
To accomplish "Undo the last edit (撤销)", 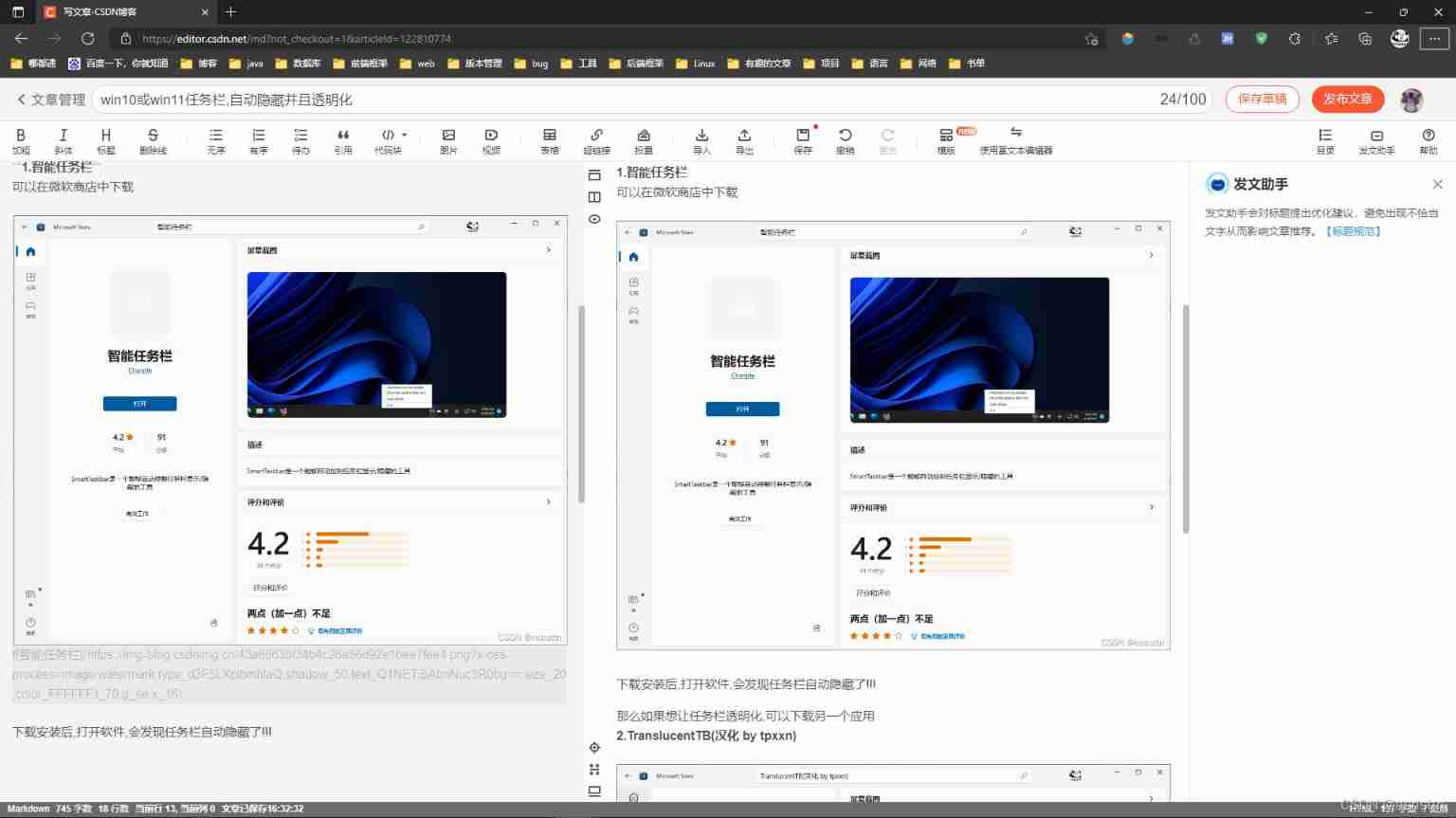I will [x=846, y=140].
